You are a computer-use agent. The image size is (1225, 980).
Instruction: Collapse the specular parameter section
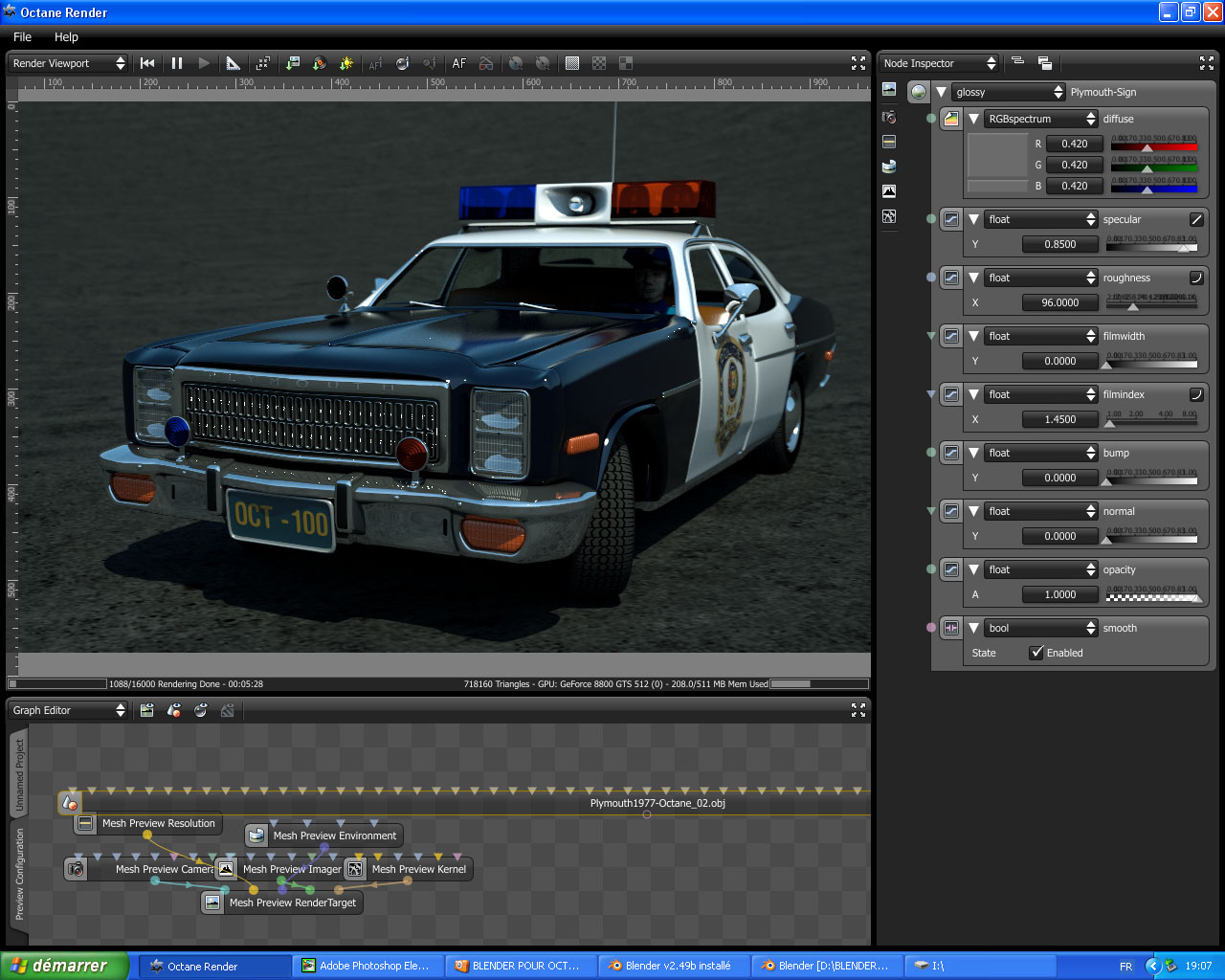pos(974,219)
